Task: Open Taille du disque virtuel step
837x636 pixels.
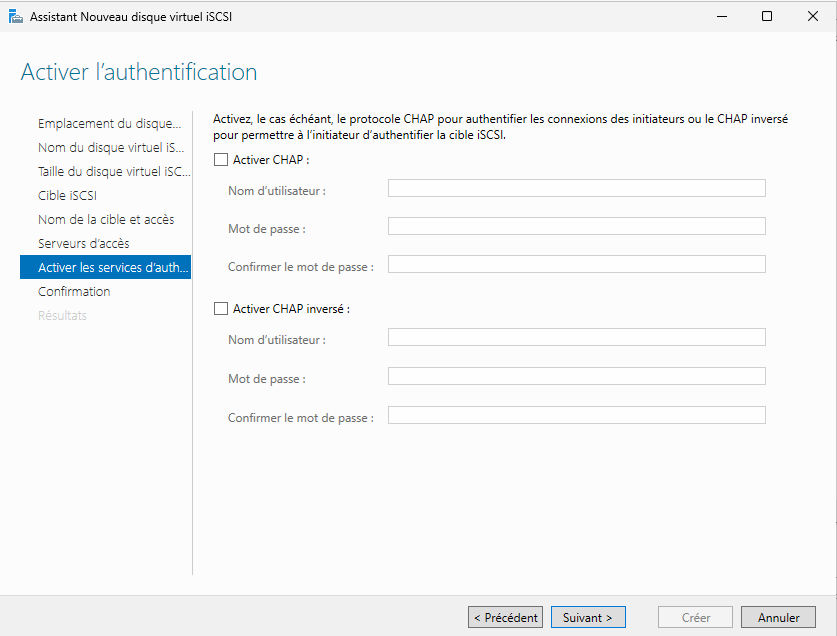Action: 113,171
